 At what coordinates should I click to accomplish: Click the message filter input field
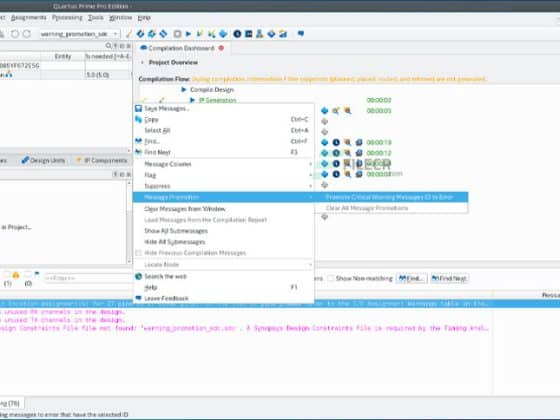pyautogui.click(x=88, y=278)
